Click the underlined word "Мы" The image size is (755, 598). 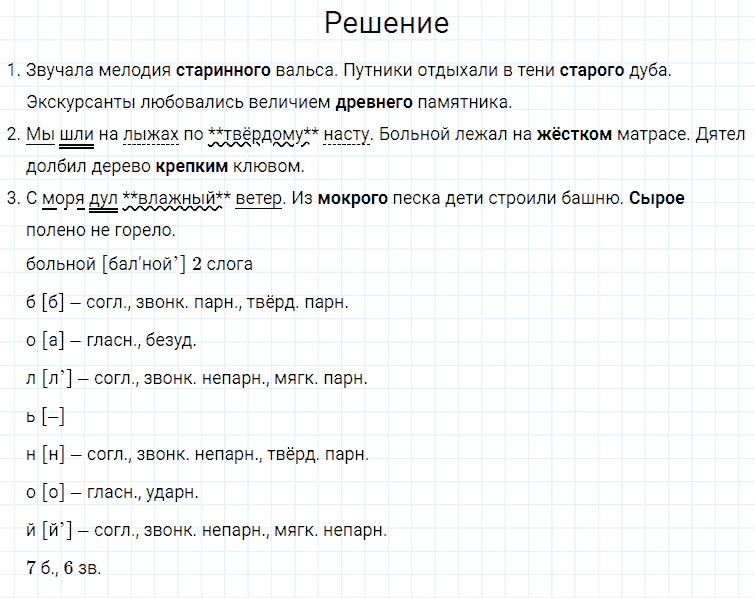(x=40, y=134)
